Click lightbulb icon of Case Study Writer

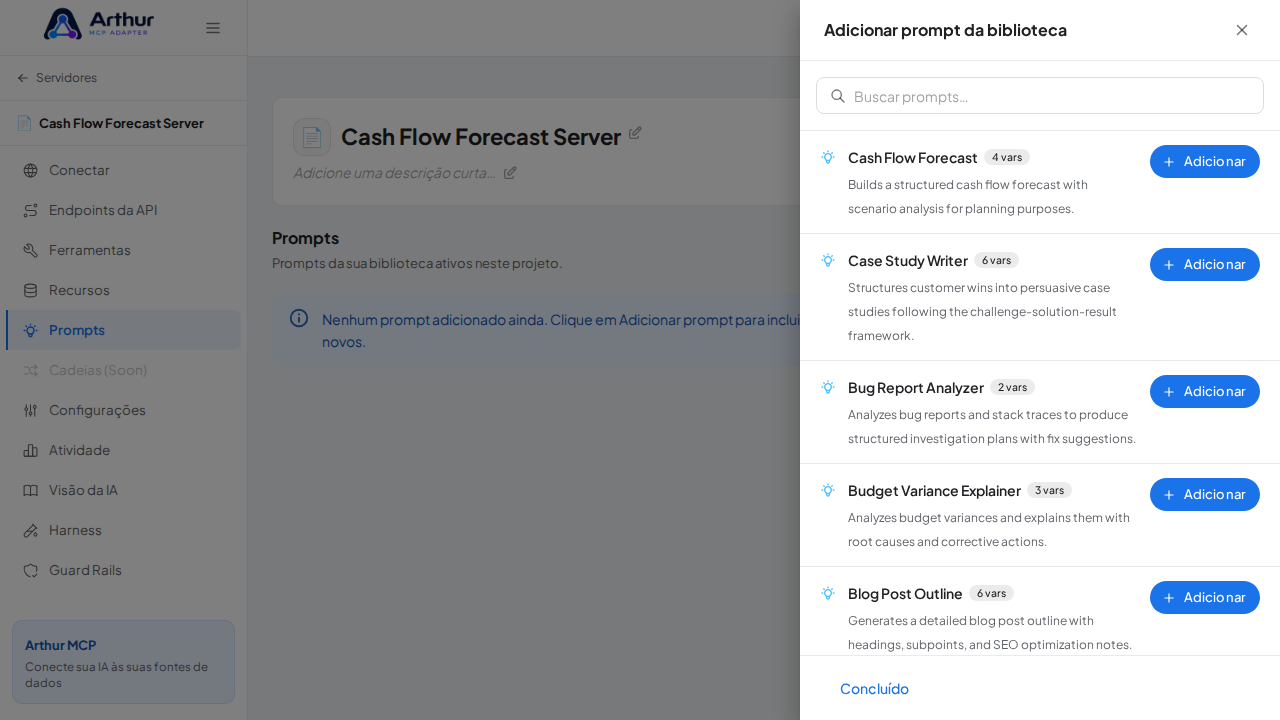pos(828,260)
